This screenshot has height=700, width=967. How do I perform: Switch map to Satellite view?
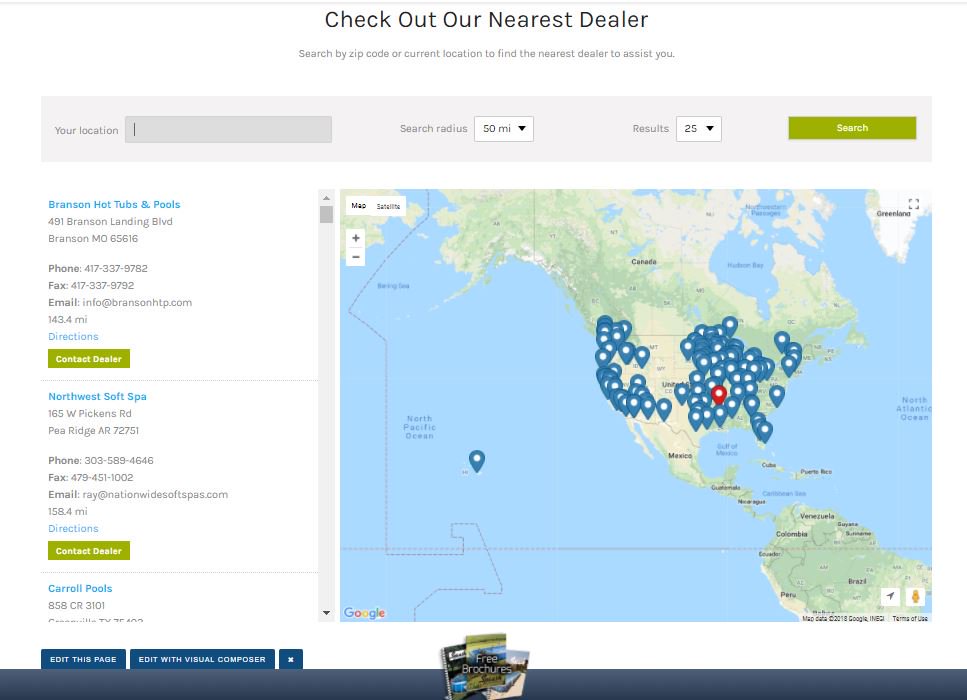coord(389,206)
